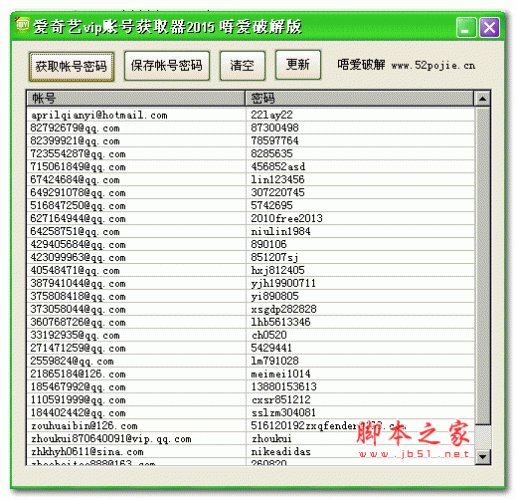Click password cell 851207sj
Viewport: 516px width, 500px height.
[275, 258]
